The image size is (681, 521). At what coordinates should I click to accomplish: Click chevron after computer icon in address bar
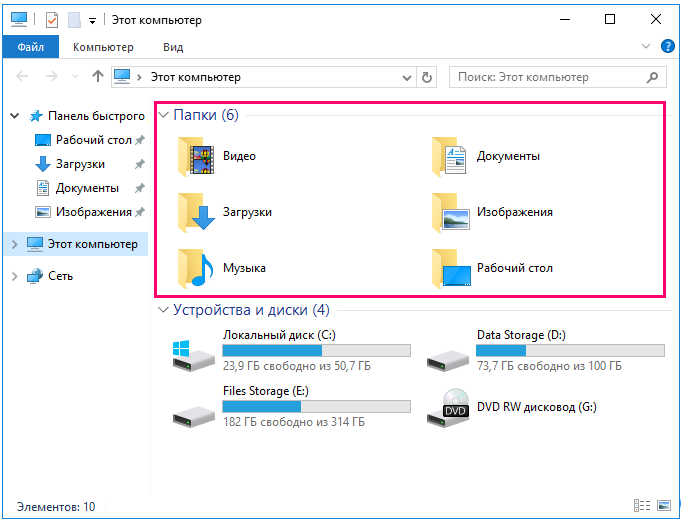pyautogui.click(x=139, y=77)
